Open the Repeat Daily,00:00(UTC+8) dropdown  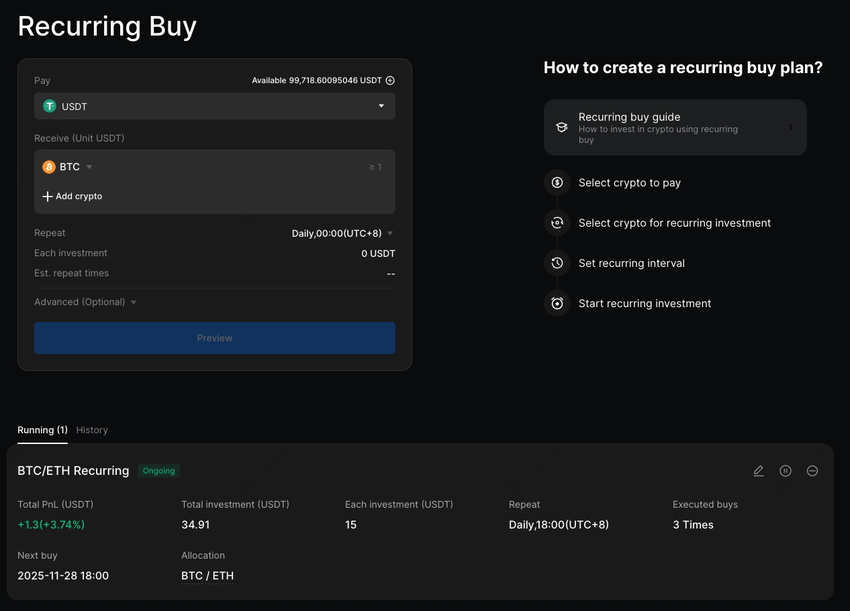[342, 233]
